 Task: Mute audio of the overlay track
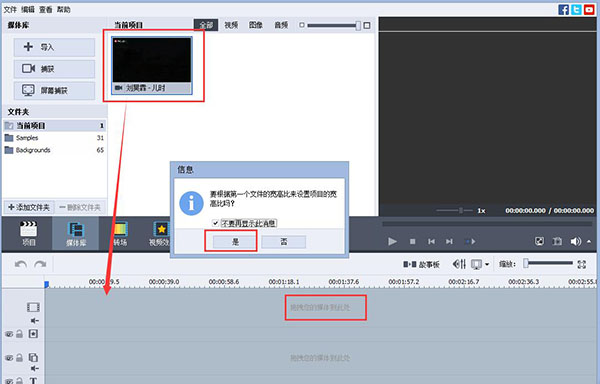pos(34,368)
